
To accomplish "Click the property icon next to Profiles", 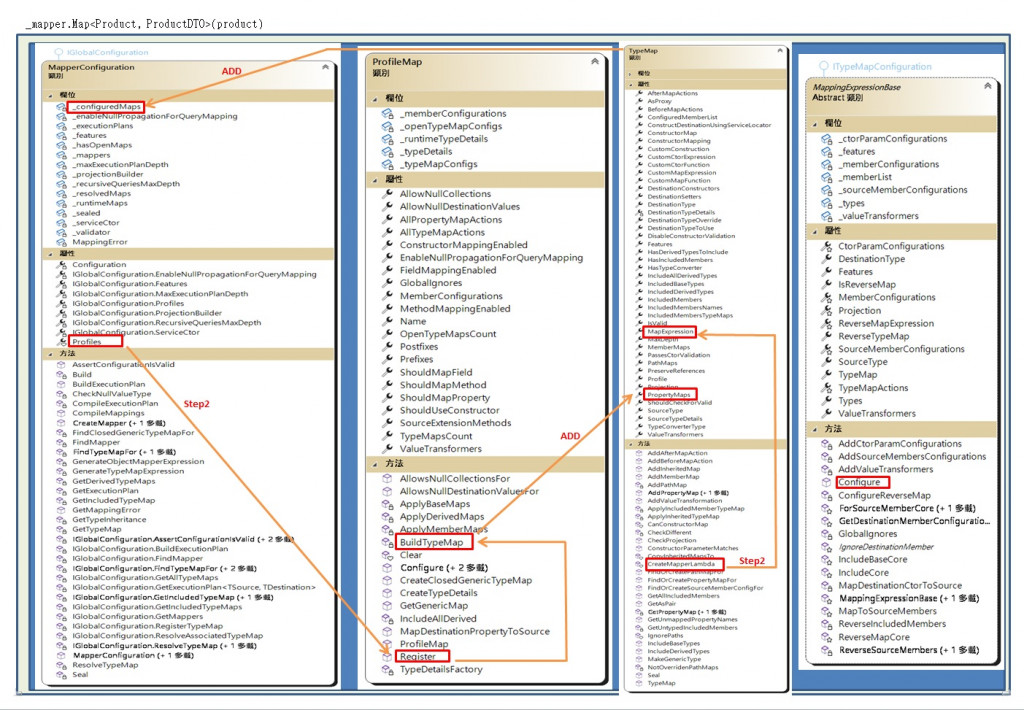I will tap(61, 342).
